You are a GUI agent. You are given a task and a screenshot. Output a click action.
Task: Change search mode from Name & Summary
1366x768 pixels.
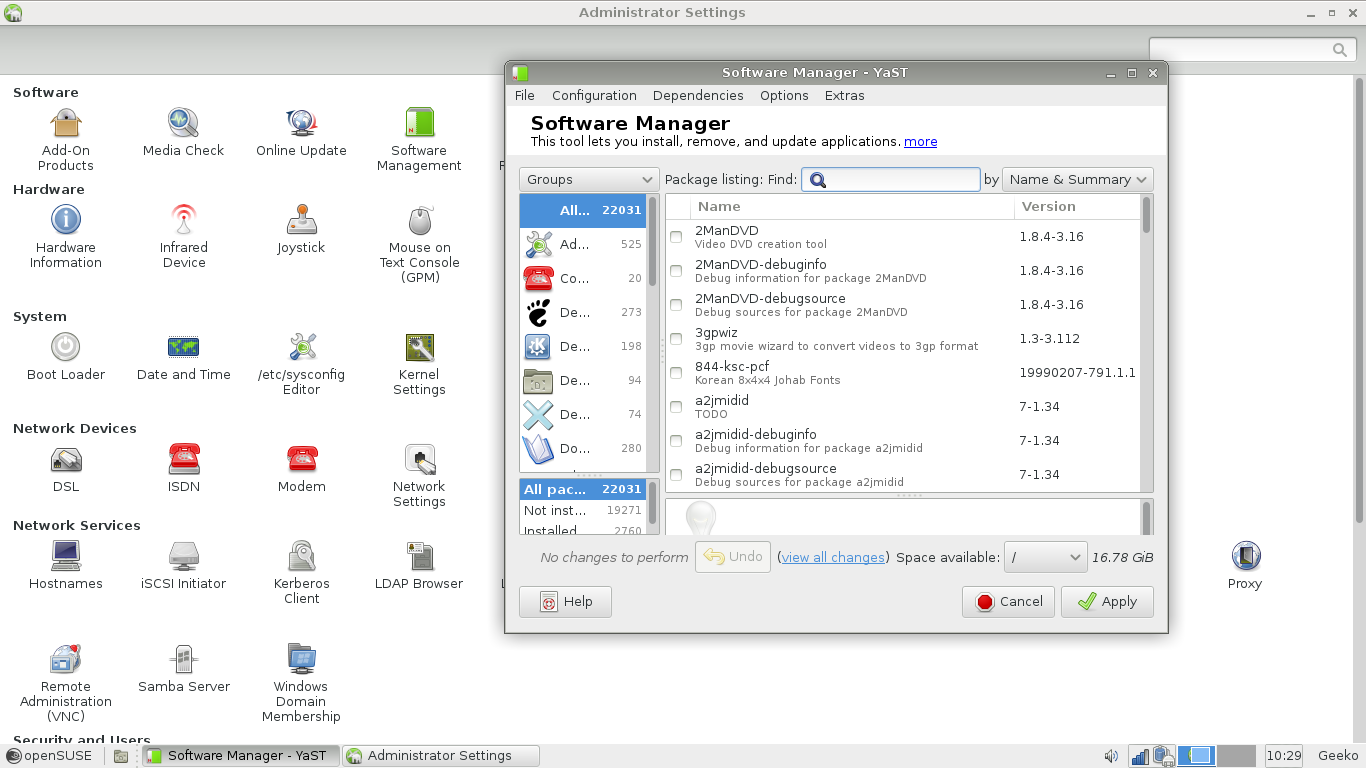(x=1077, y=179)
